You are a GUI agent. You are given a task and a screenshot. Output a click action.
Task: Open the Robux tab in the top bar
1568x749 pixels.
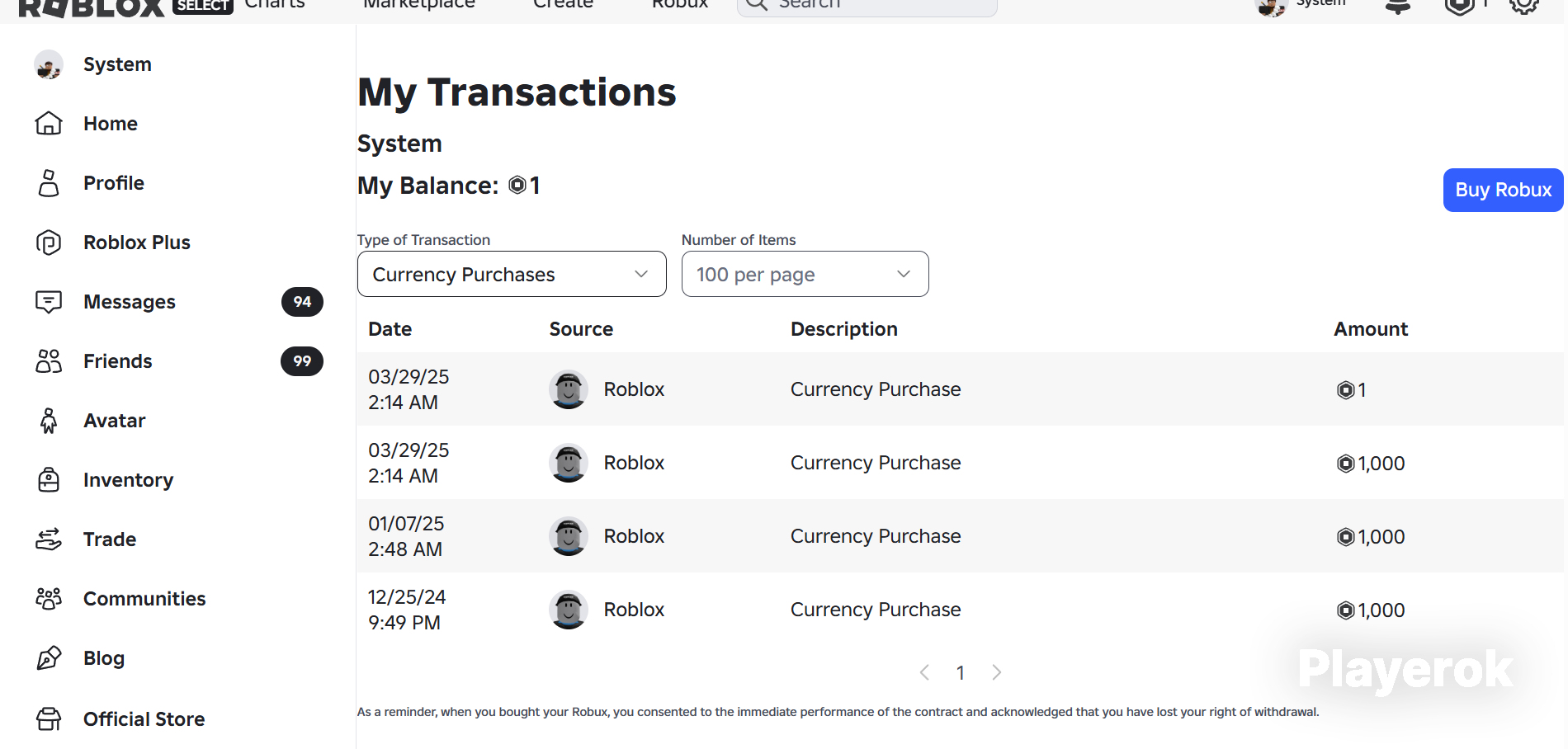point(680,4)
